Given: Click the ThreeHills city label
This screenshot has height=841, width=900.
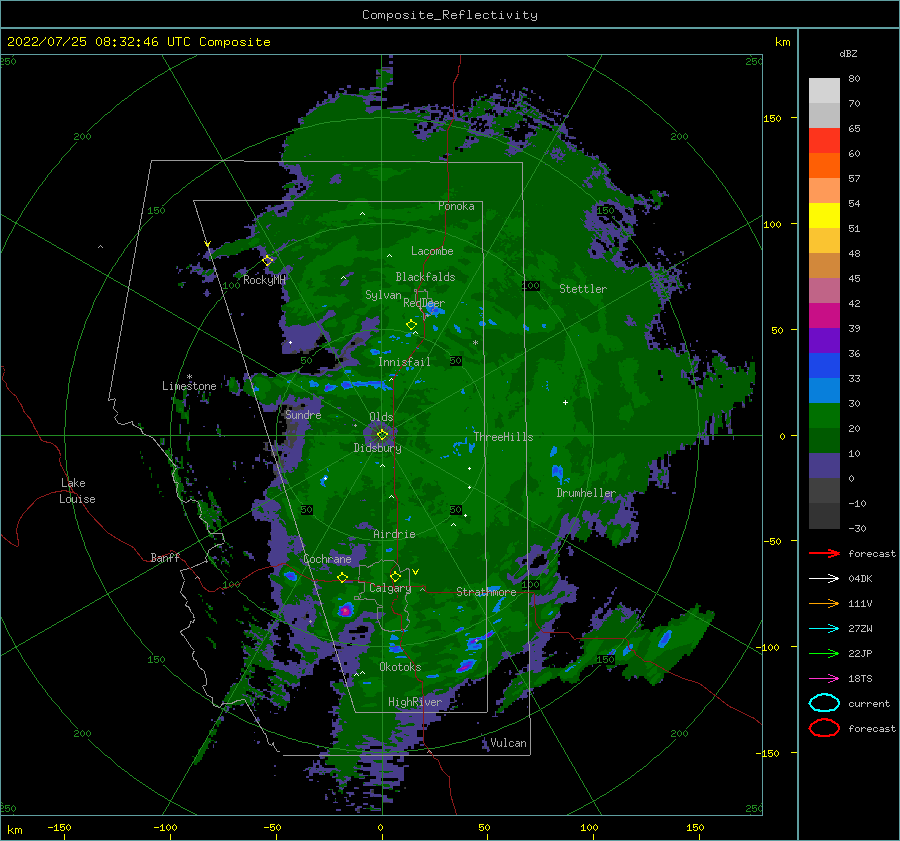Looking at the screenshot, I should (503, 437).
